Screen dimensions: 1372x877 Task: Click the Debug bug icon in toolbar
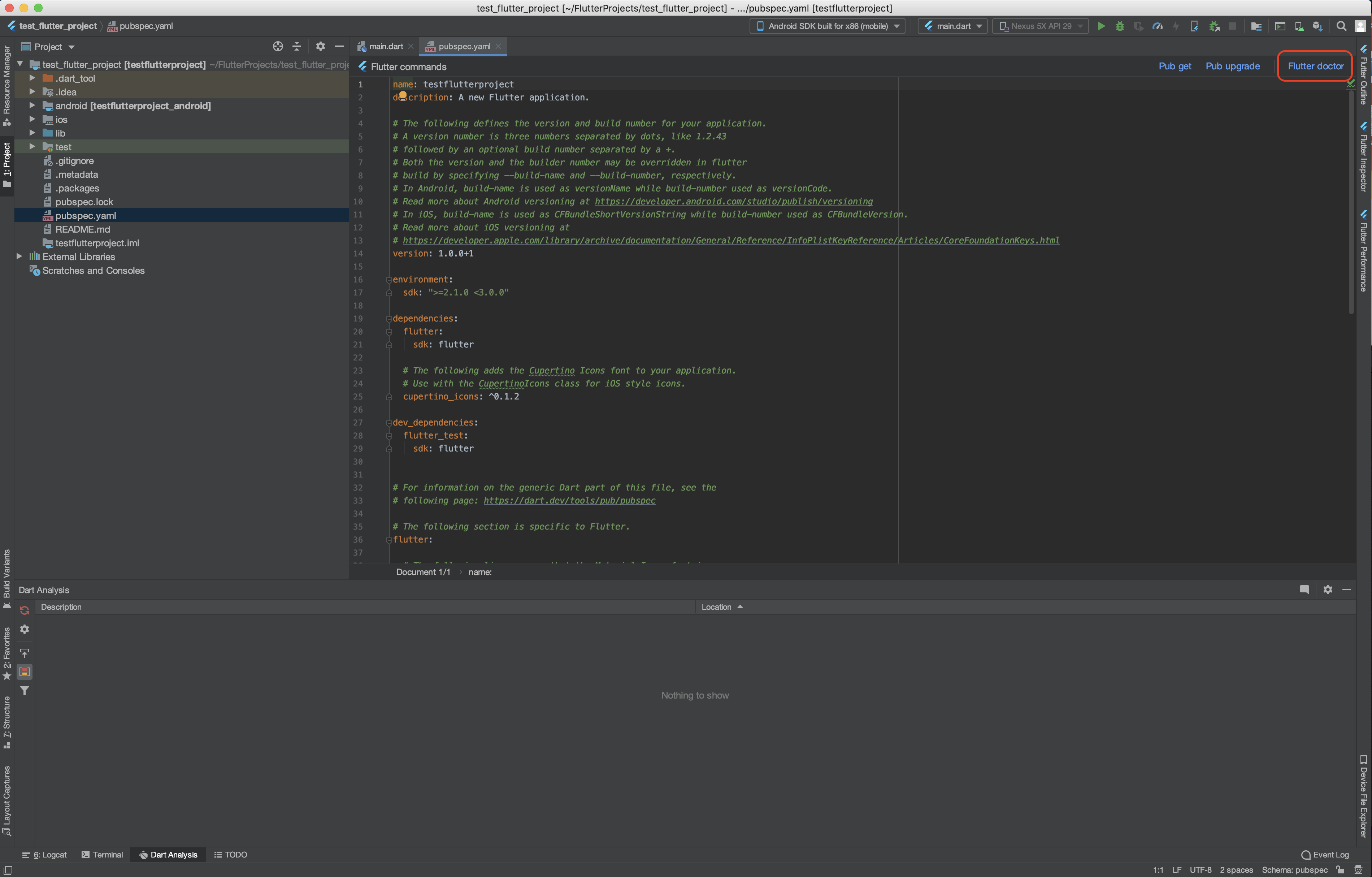tap(1120, 26)
